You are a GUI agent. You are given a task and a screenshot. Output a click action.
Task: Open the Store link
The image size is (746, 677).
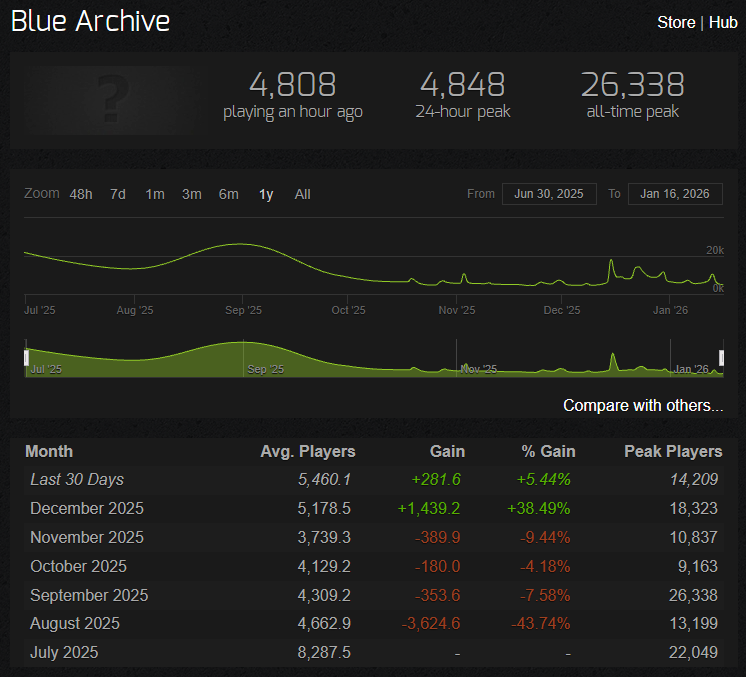tap(676, 22)
